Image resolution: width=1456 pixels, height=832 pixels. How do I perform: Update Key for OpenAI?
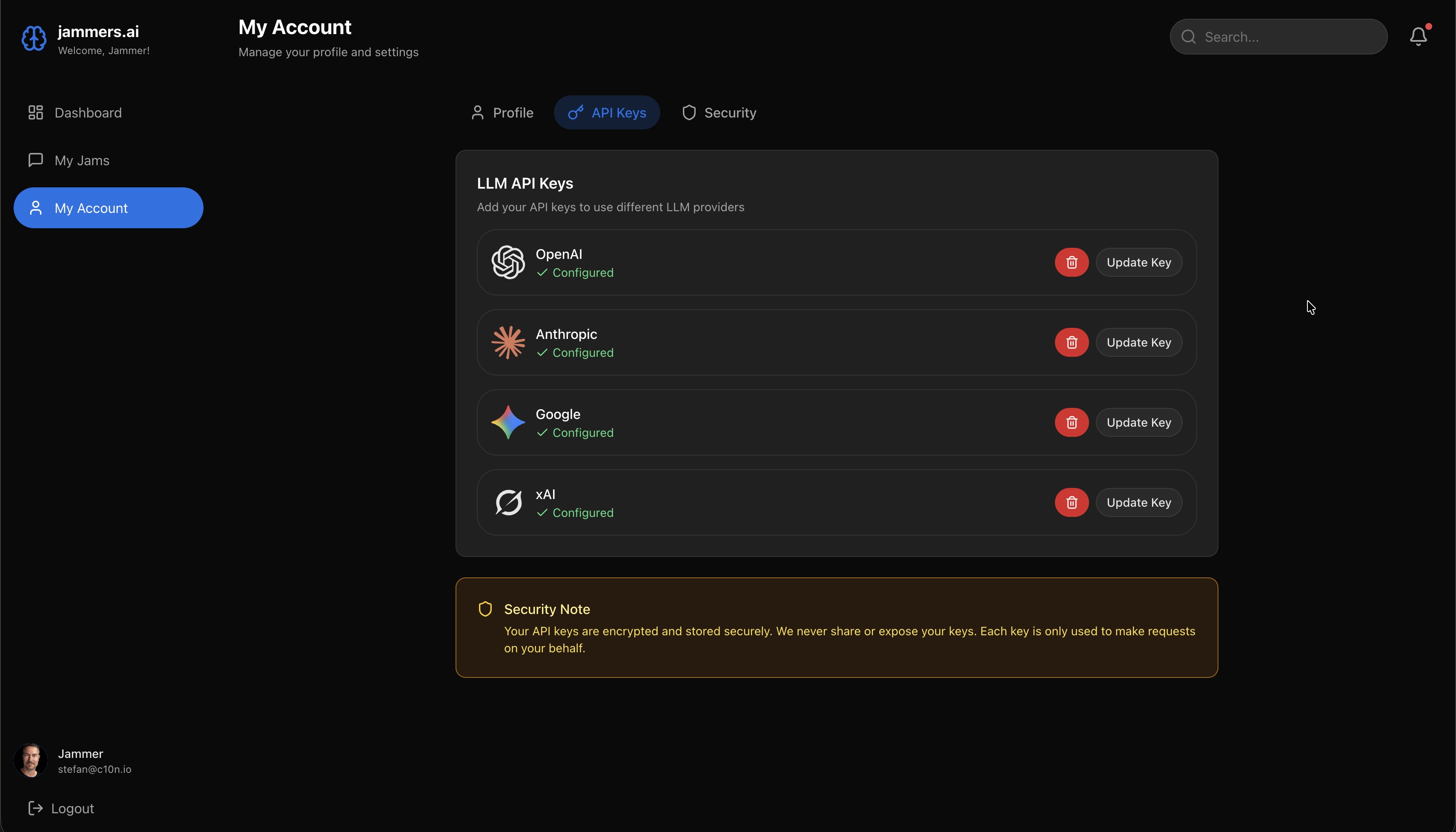tap(1138, 262)
